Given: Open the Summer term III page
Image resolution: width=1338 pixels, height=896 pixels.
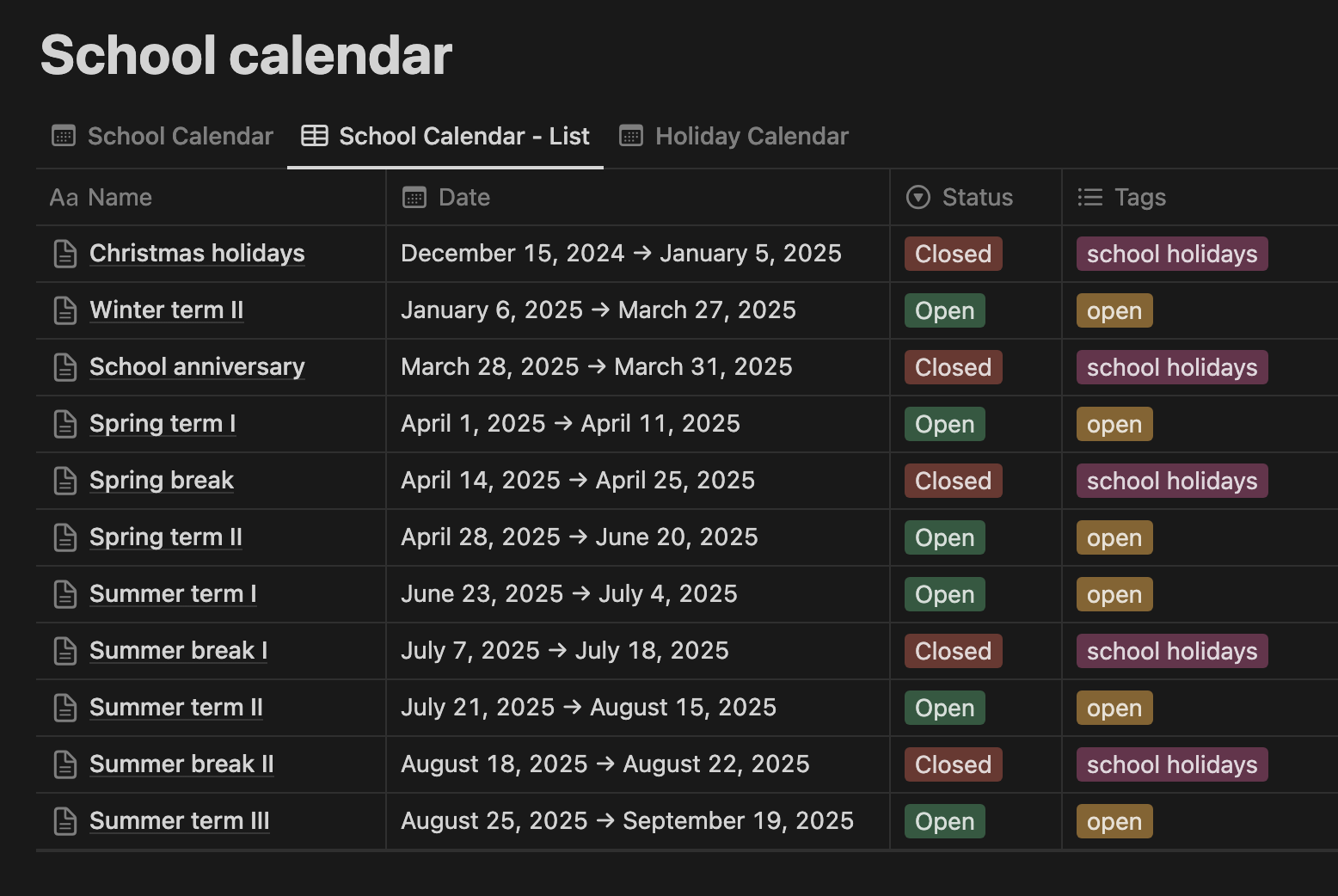Looking at the screenshot, I should point(180,821).
